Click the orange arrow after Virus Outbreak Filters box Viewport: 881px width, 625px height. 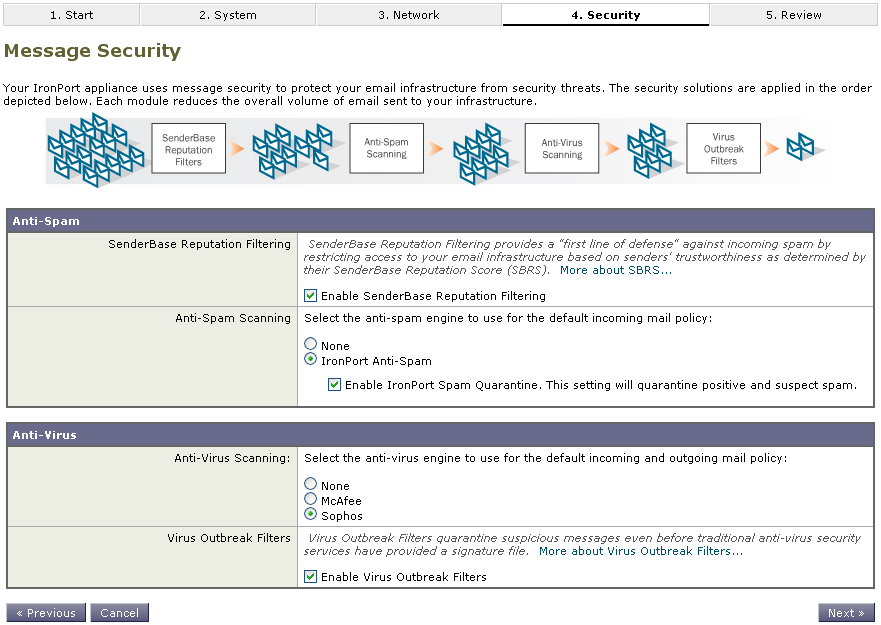click(x=772, y=148)
